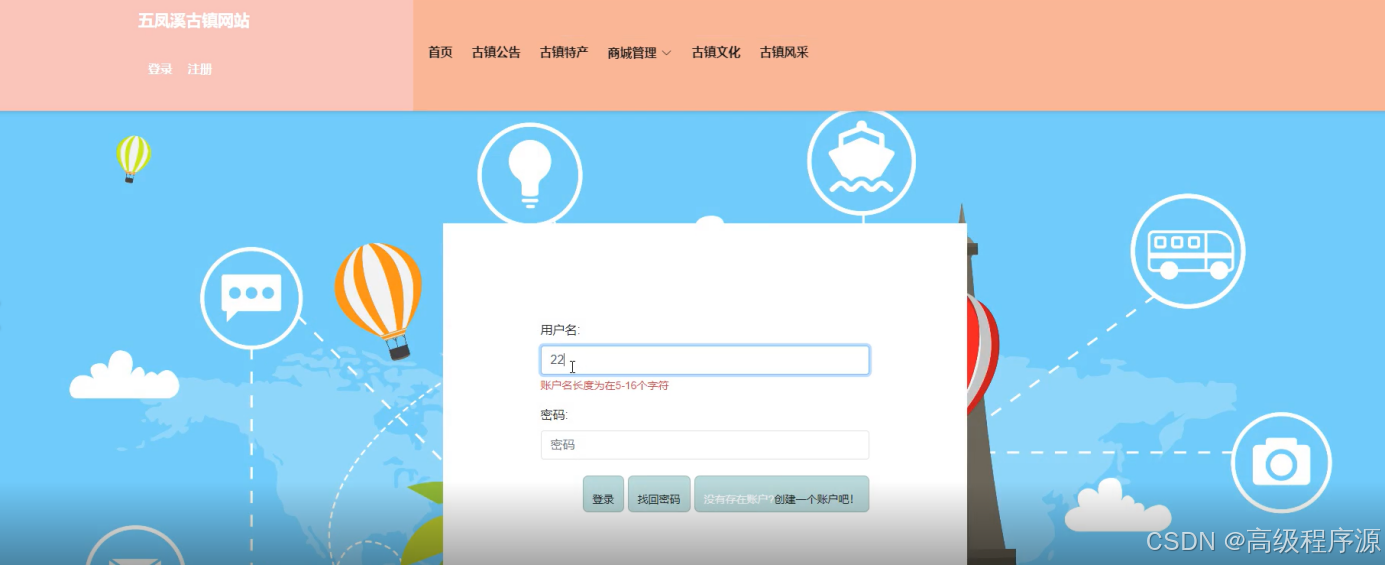Viewport: 1385px width, 565px height.
Task: Focus the 用户名 input field
Action: click(705, 360)
